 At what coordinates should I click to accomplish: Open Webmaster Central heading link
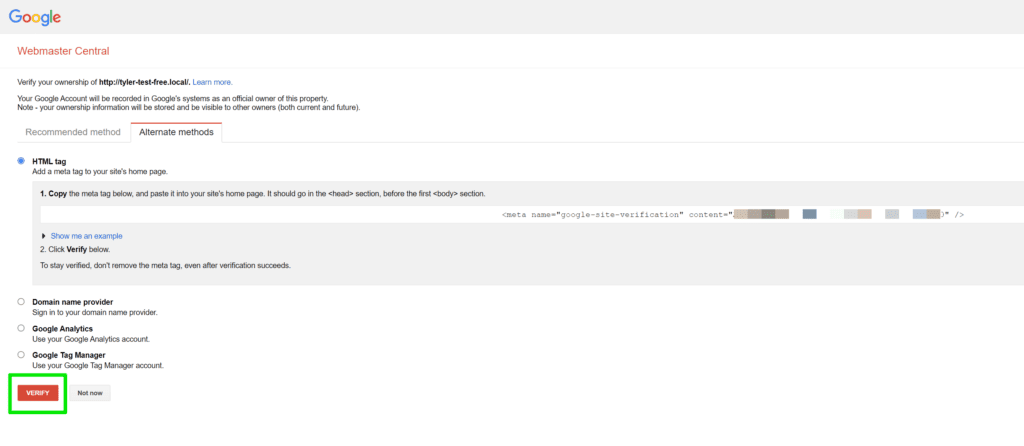point(63,51)
